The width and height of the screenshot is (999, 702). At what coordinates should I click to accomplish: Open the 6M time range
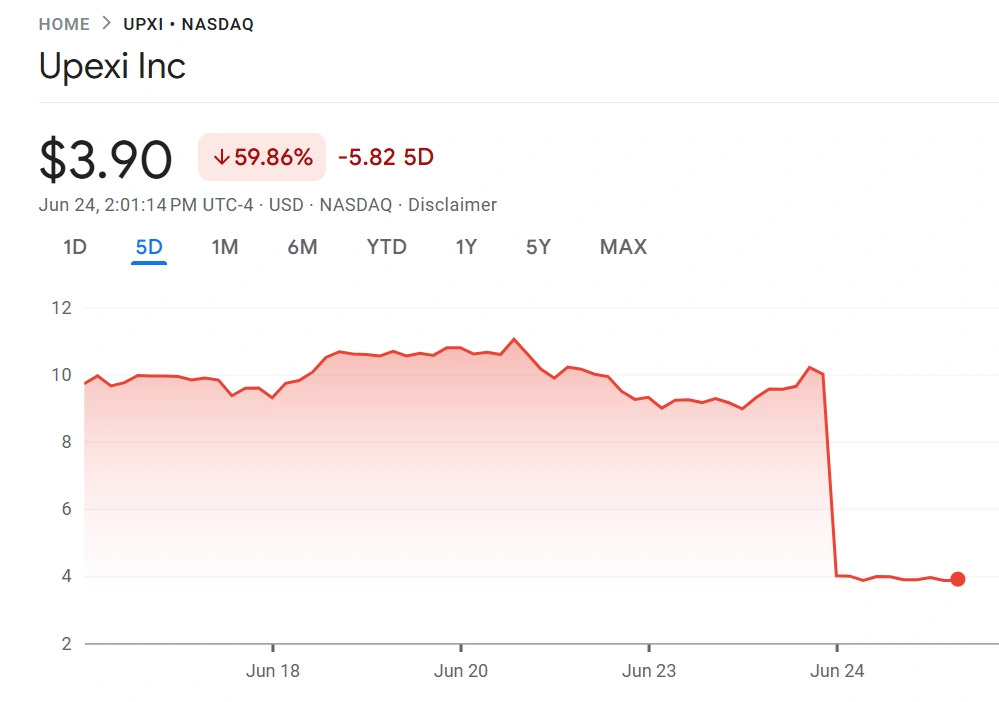pos(302,247)
